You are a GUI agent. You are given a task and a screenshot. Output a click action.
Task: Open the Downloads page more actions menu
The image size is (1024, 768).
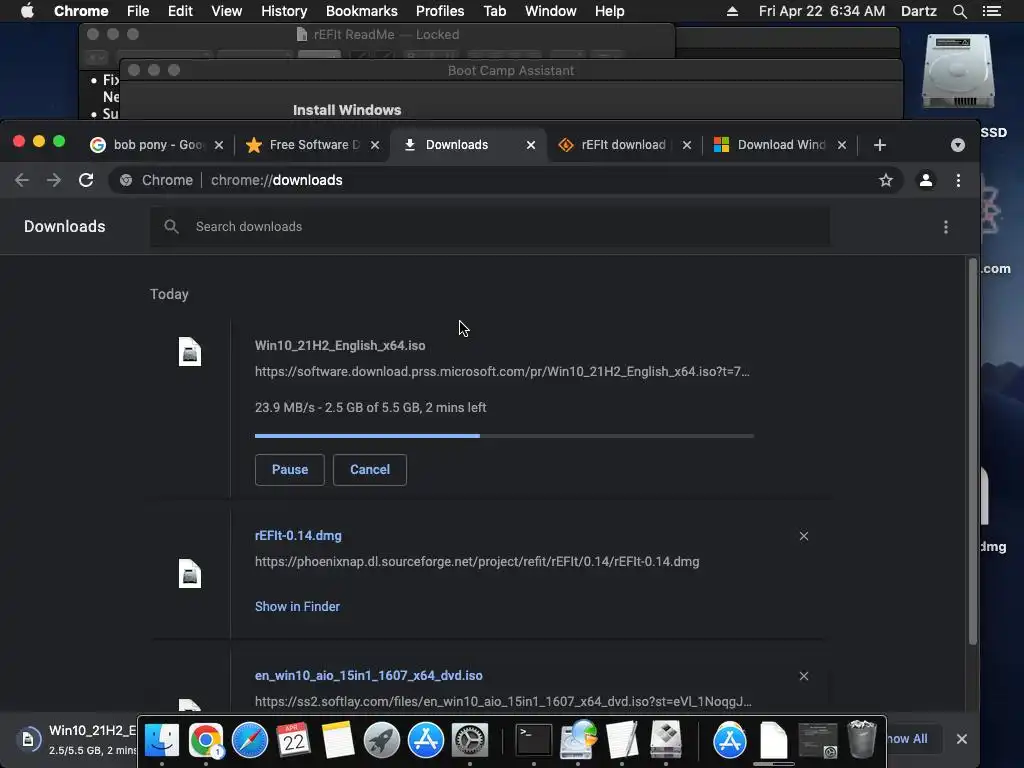coord(946,227)
